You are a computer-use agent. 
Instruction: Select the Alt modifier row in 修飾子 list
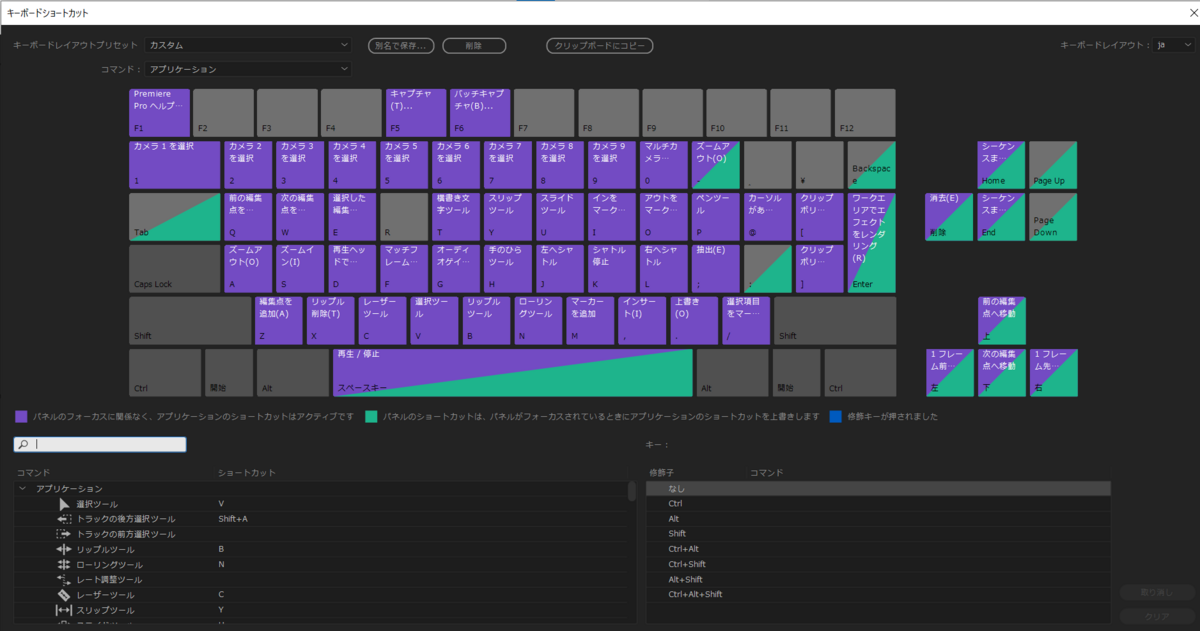click(878, 519)
